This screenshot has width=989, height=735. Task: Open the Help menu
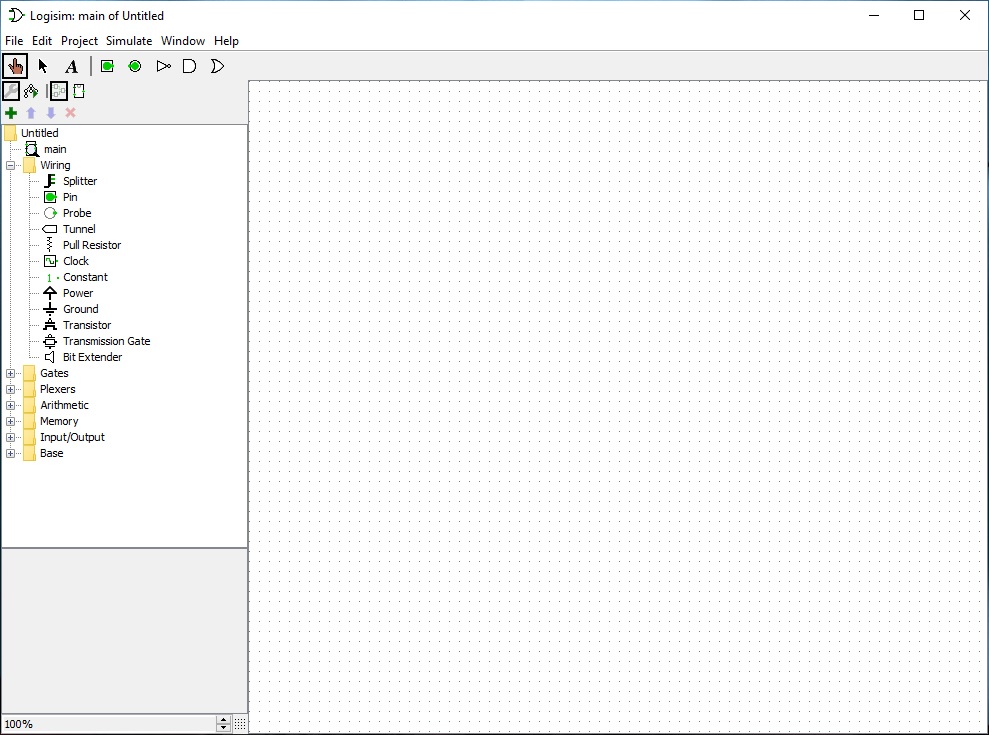(x=226, y=41)
